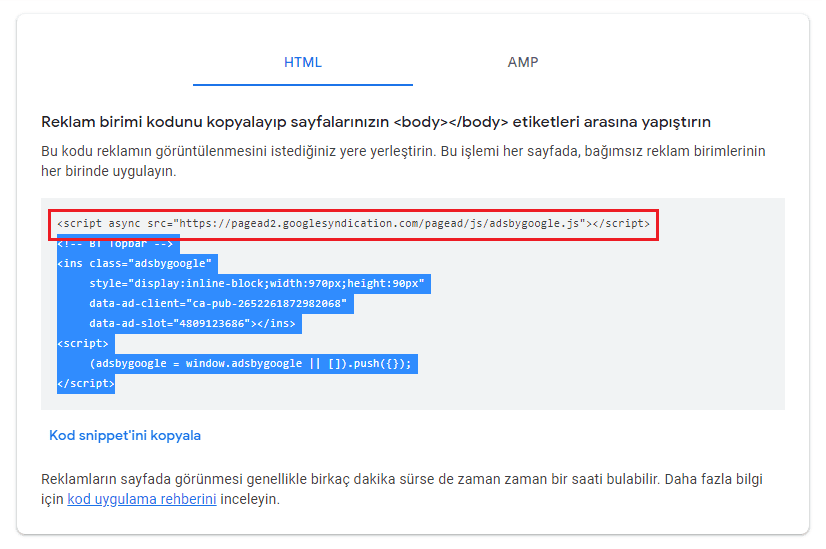Click the opening <script> tag line

tap(83, 344)
